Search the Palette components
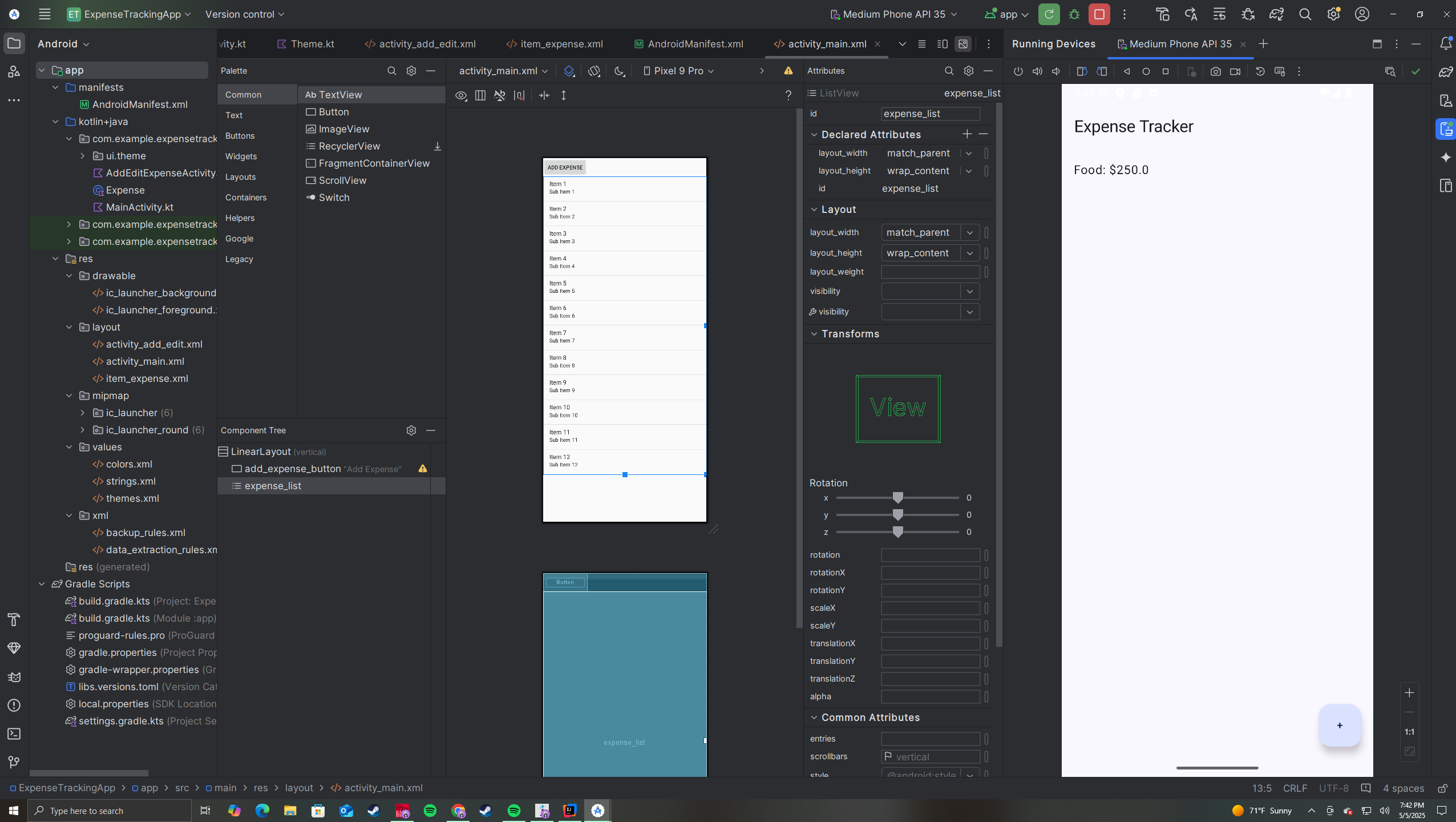1456x822 pixels. click(391, 71)
